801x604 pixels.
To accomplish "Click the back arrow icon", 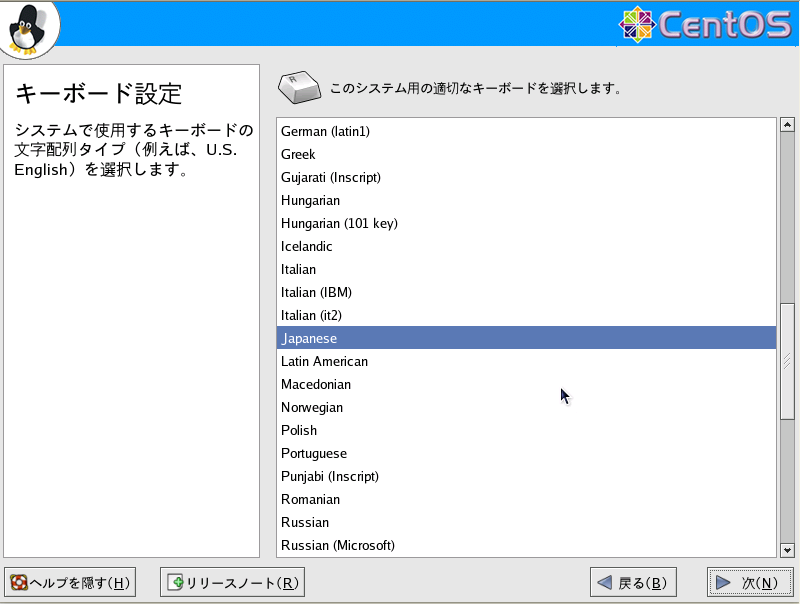I will [x=604, y=582].
